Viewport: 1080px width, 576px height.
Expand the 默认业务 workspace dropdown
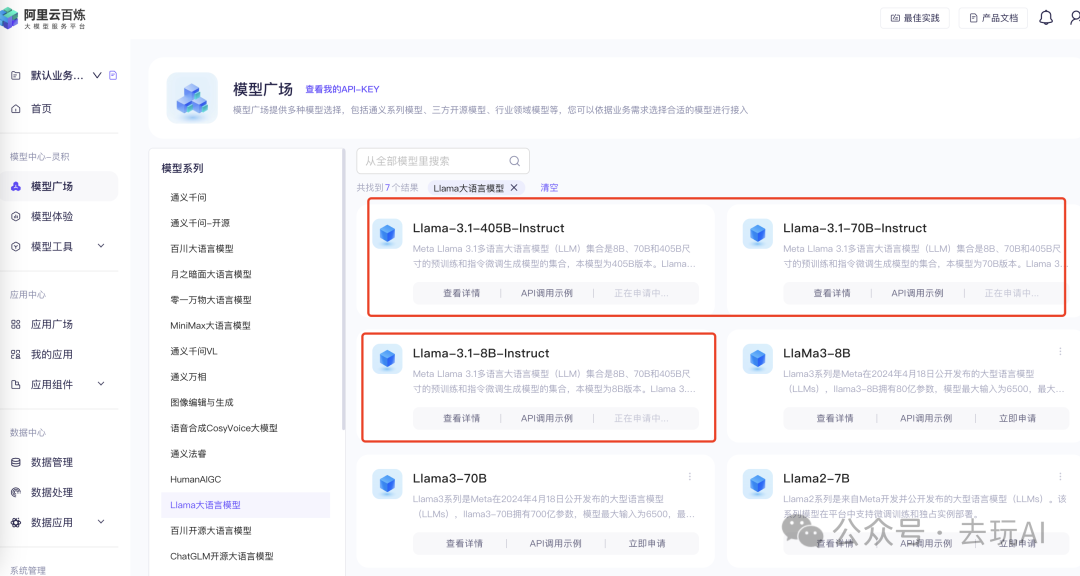coord(97,75)
